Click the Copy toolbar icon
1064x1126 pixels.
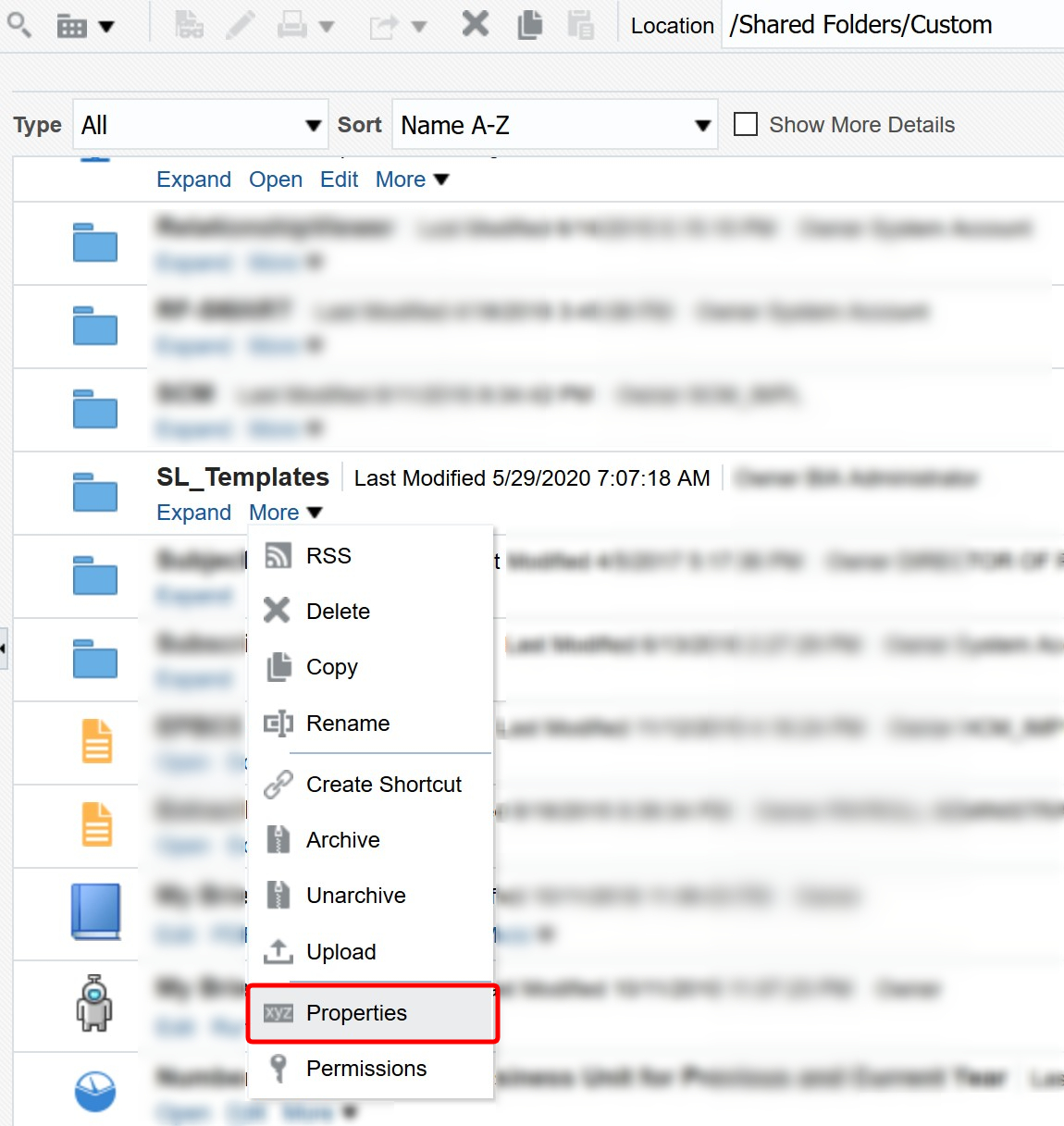(x=530, y=25)
